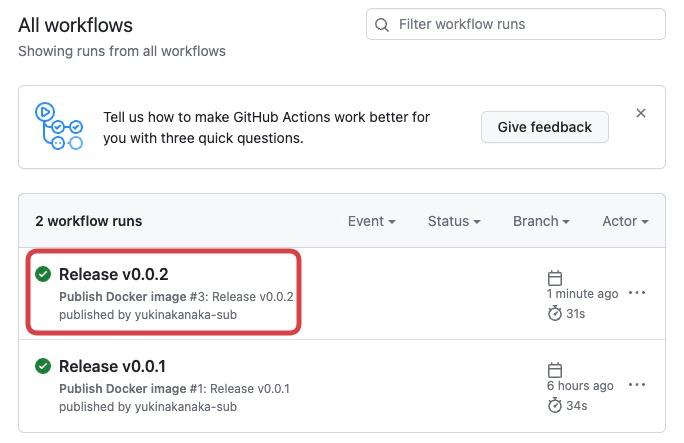
Task: Click stopwatch icon beside 31s duration
Action: click(x=556, y=313)
